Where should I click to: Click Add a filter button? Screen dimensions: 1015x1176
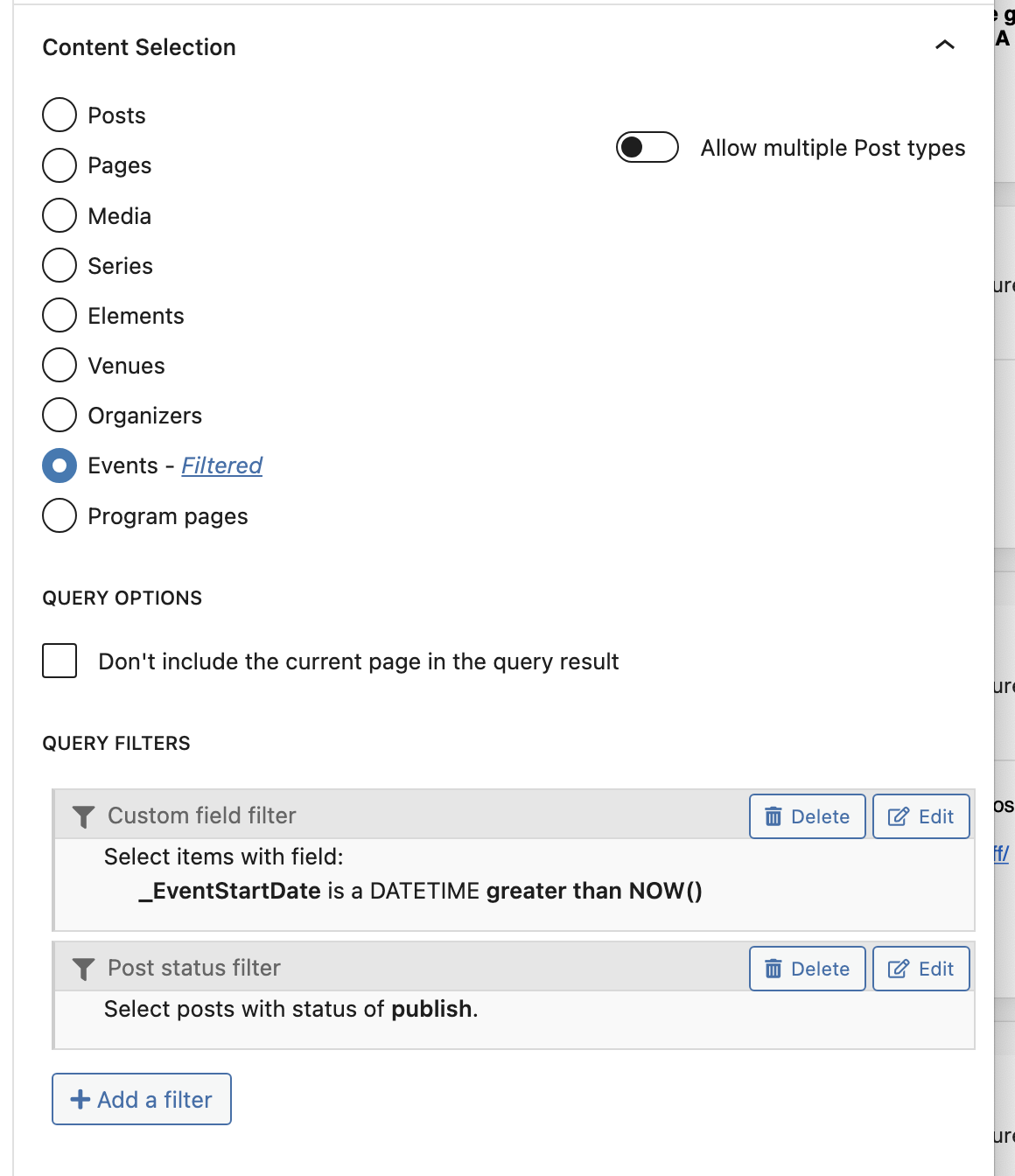click(142, 1099)
